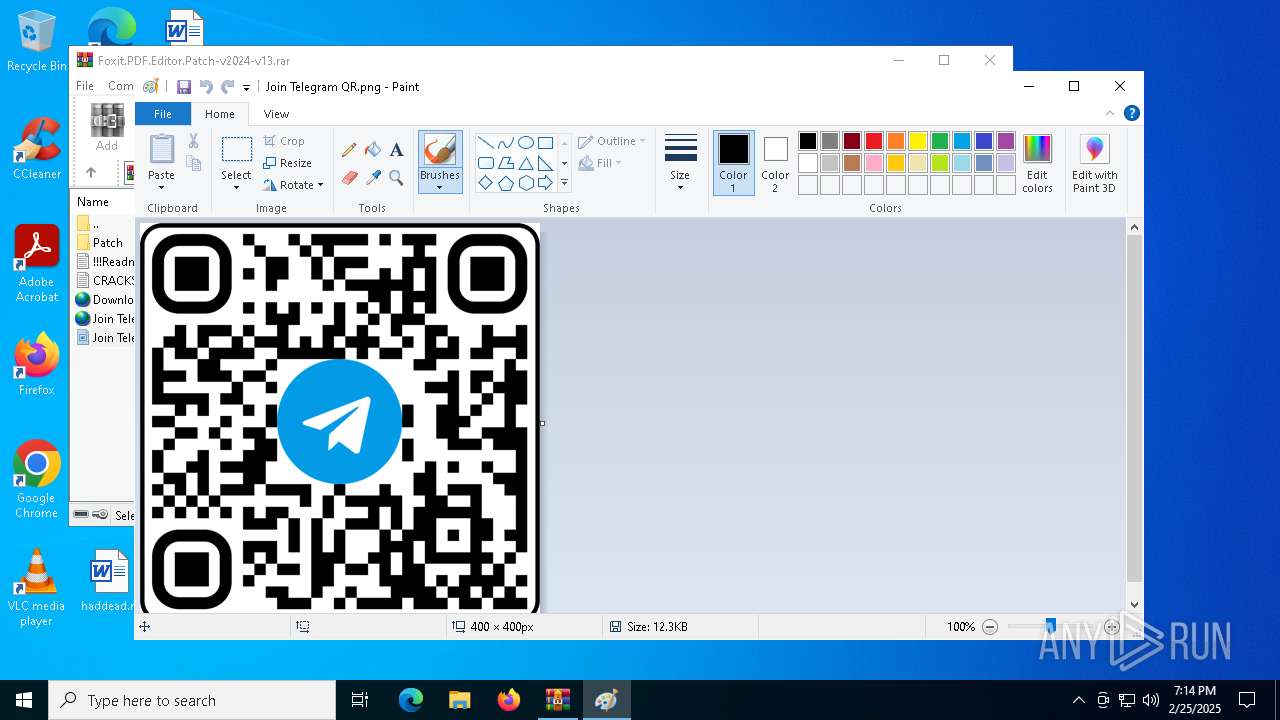Choose the Rounded rectangle shape
1280x720 pixels.
pyautogui.click(x=485, y=163)
